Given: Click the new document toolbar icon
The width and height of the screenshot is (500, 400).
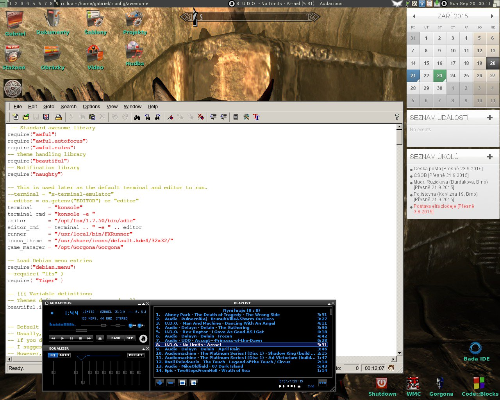Looking at the screenshot, I should pyautogui.click(x=15, y=117).
